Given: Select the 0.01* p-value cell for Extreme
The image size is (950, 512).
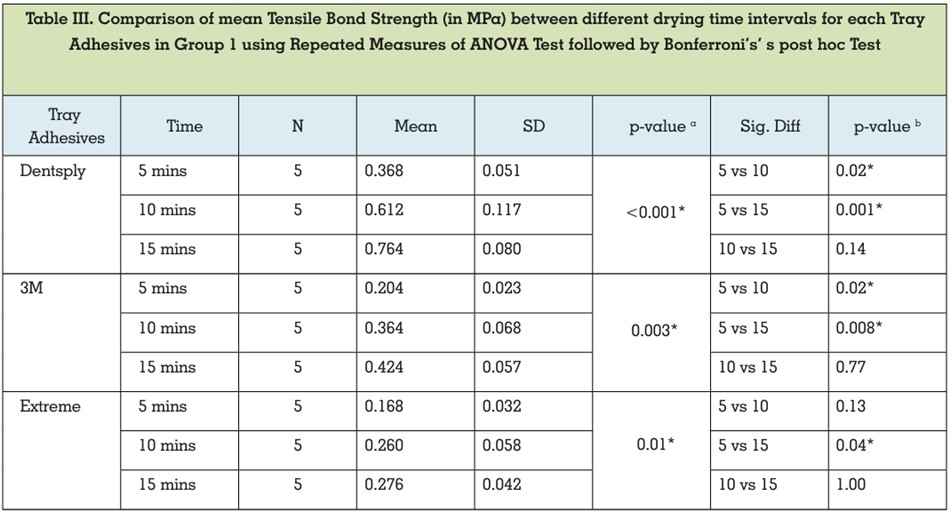Looking at the screenshot, I should pos(655,444).
